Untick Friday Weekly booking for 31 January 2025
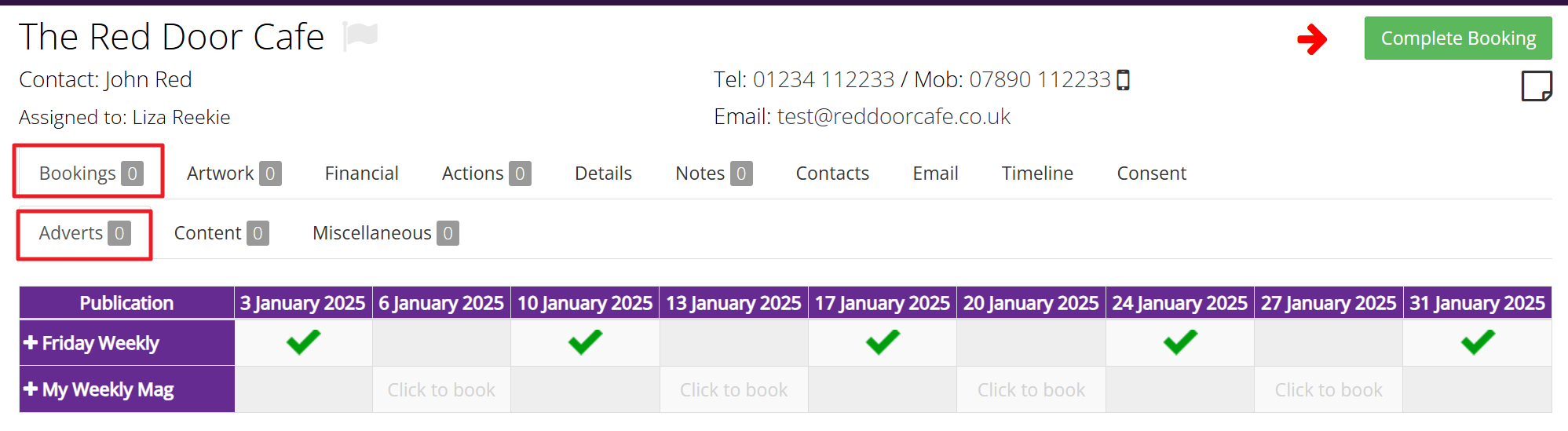Image resolution: width=1568 pixels, height=431 pixels. coord(1477,342)
